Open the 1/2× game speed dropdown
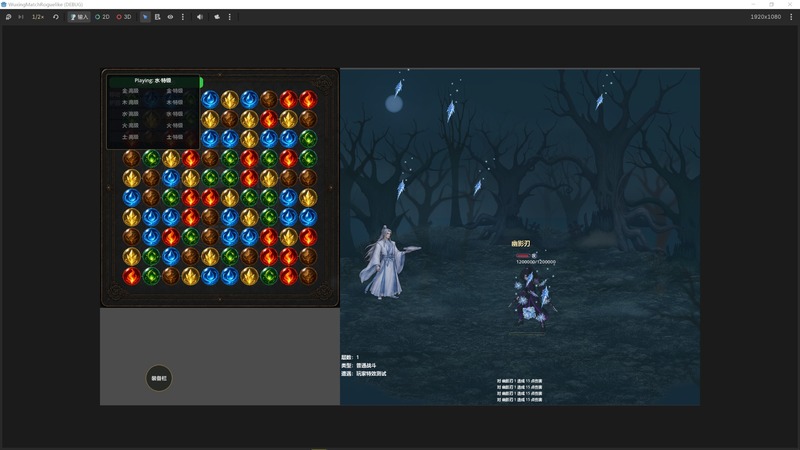Image resolution: width=800 pixels, height=450 pixels. pyautogui.click(x=38, y=17)
